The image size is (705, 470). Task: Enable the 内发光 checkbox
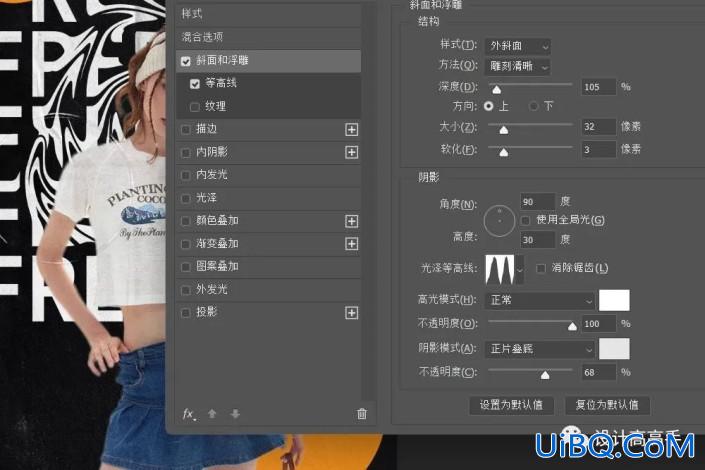click(185, 175)
